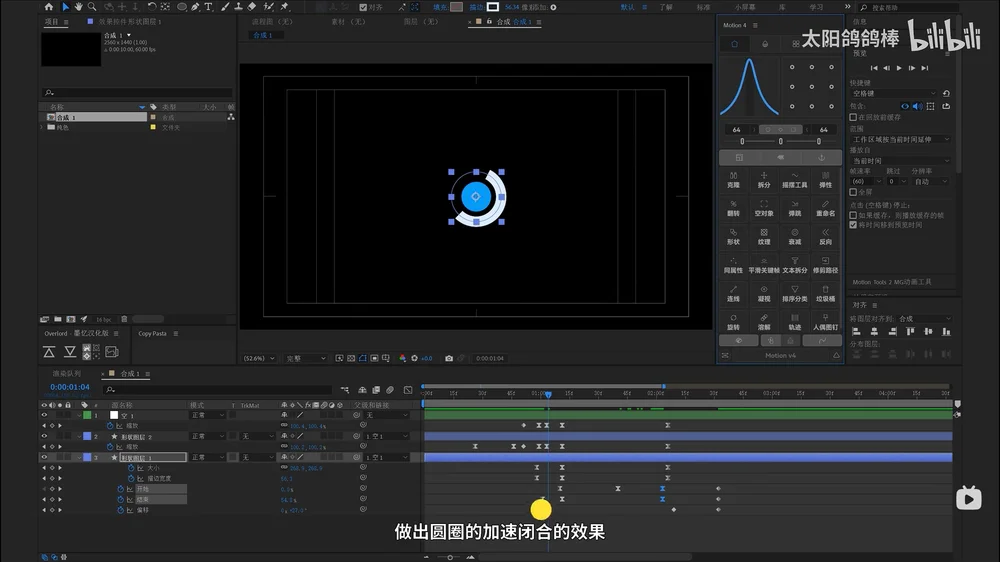Go to the Home screen icon
The width and height of the screenshot is (1000, 562).
pos(49,7)
